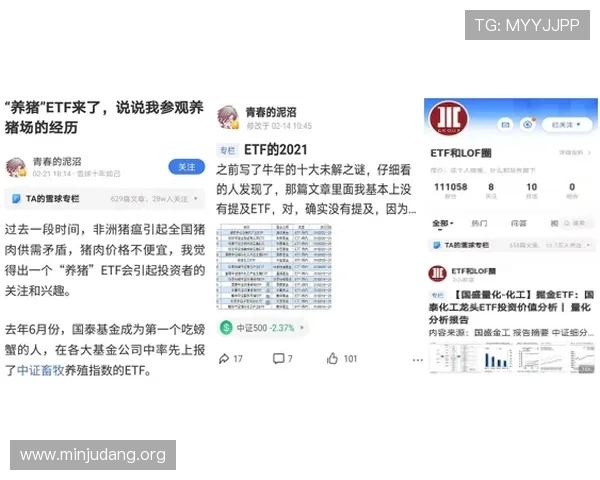Tap the 关注 follow button beside 青春的泥沼
Viewport: 600px width, 480px height.
[x=186, y=167]
